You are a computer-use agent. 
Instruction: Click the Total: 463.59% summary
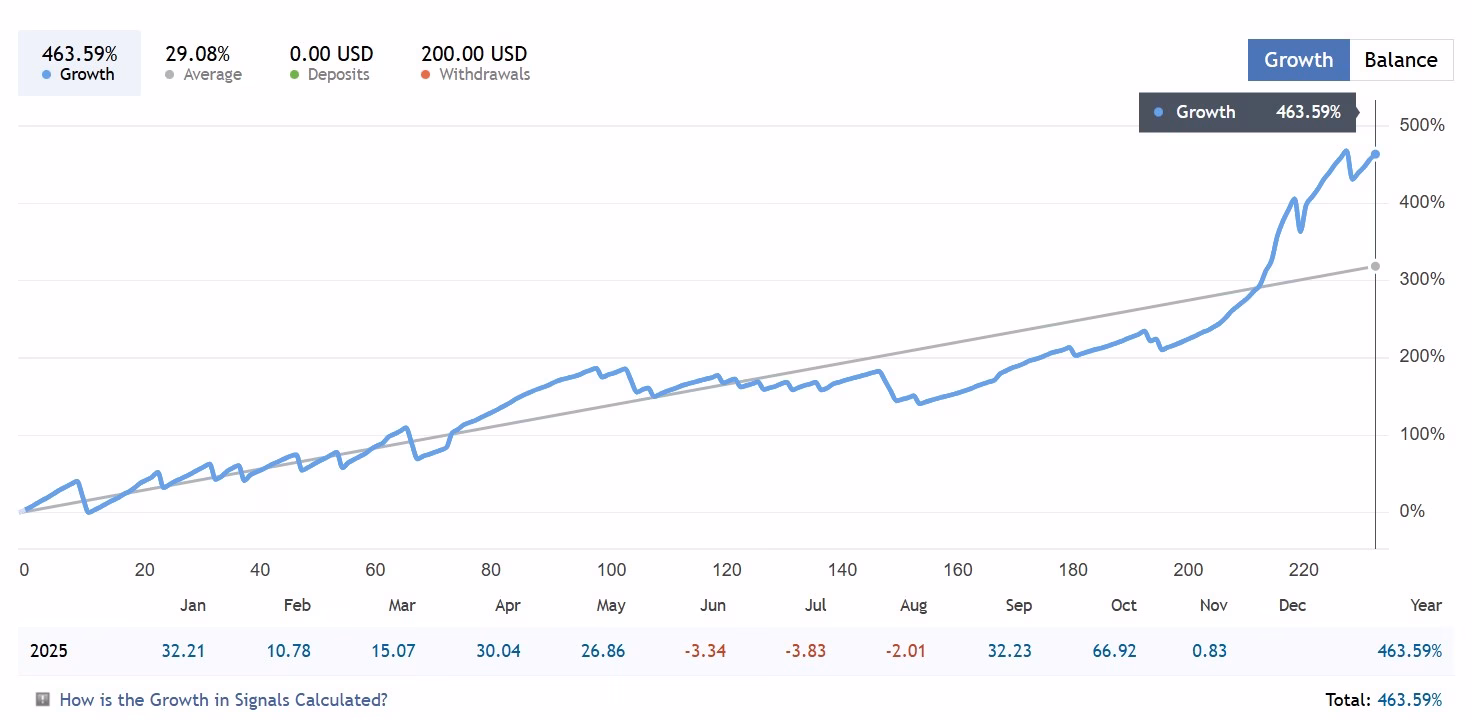1383,700
